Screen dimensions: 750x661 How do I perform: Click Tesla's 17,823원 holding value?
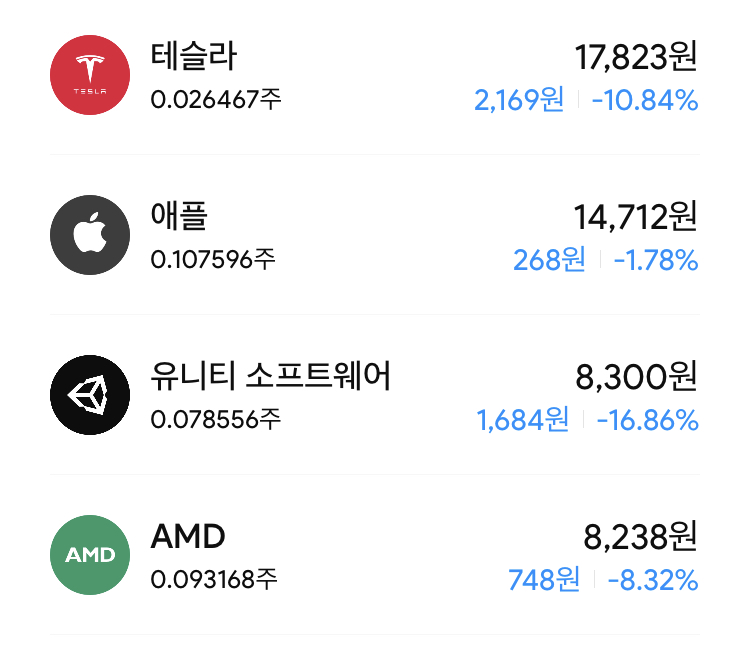(x=636, y=57)
